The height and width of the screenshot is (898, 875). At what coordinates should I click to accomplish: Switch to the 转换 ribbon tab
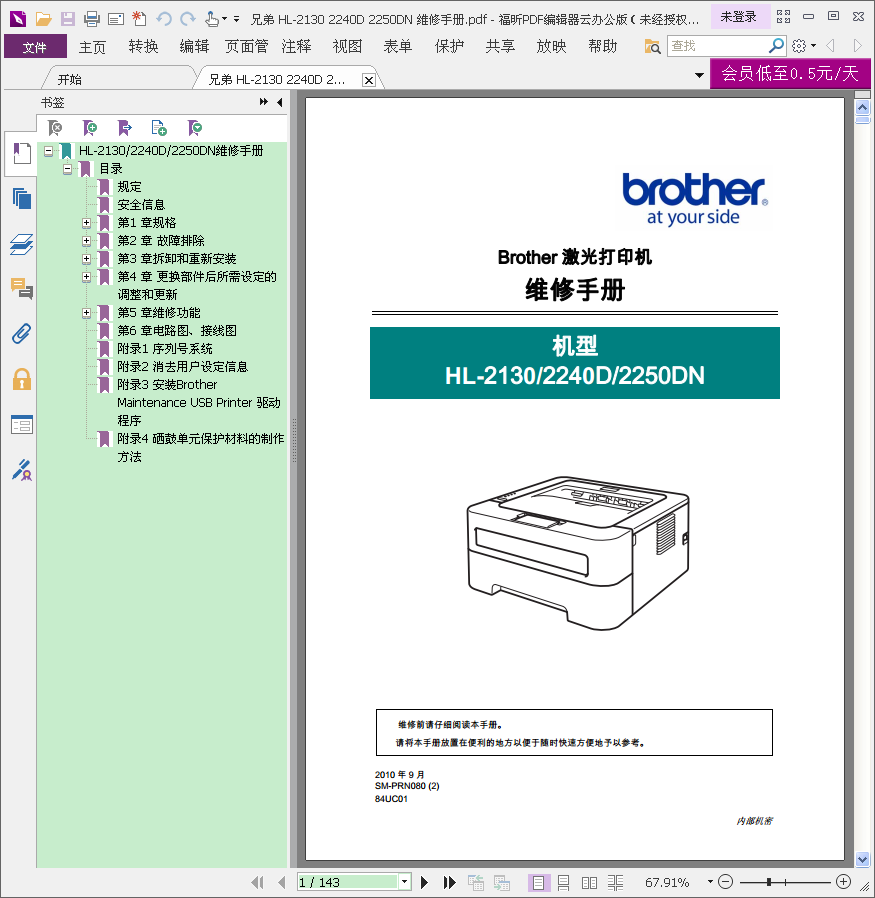(x=143, y=46)
